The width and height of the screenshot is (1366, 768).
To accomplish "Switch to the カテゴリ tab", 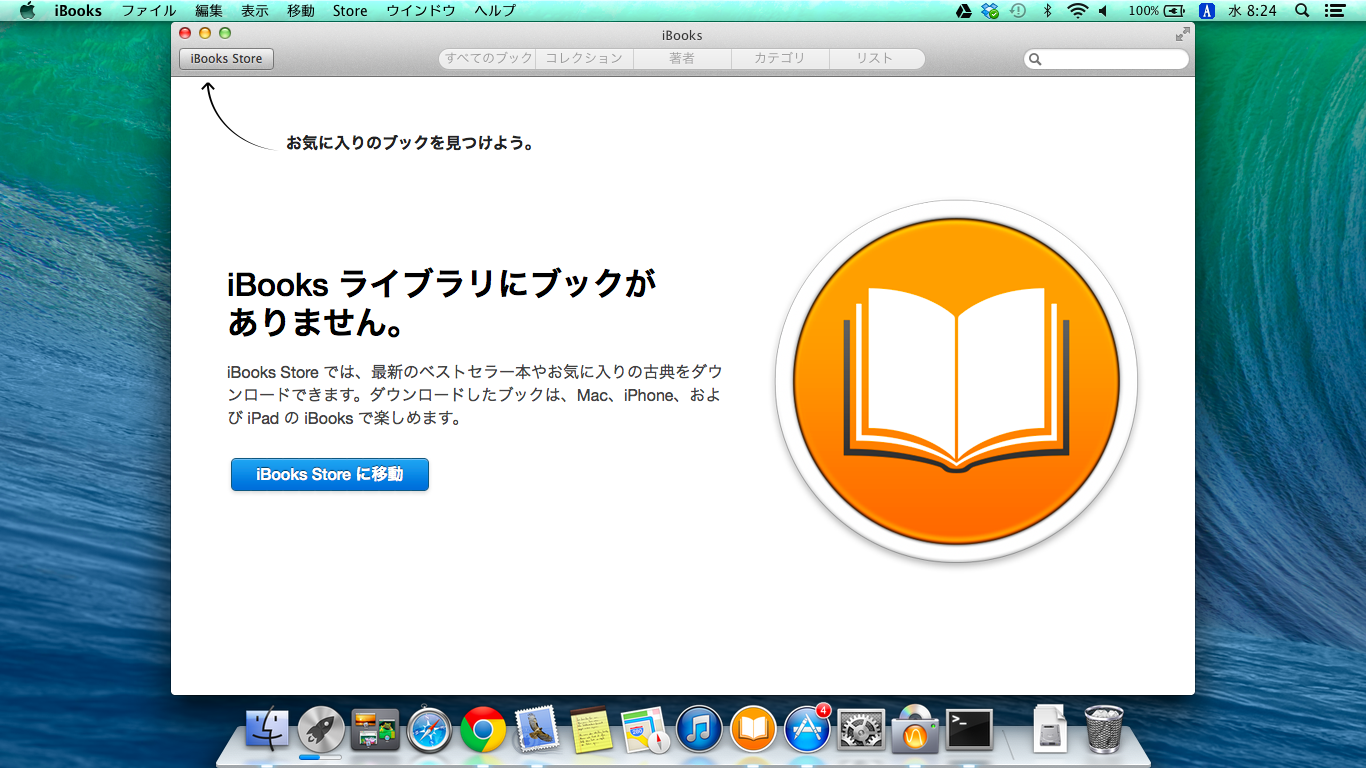I will pos(780,59).
